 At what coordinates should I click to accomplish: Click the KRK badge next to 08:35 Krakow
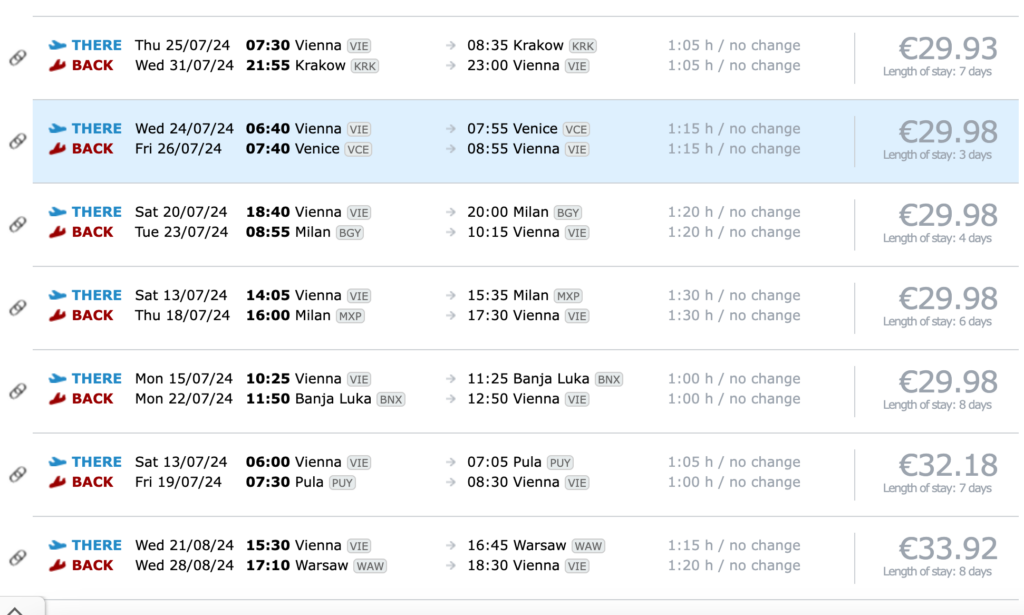582,46
